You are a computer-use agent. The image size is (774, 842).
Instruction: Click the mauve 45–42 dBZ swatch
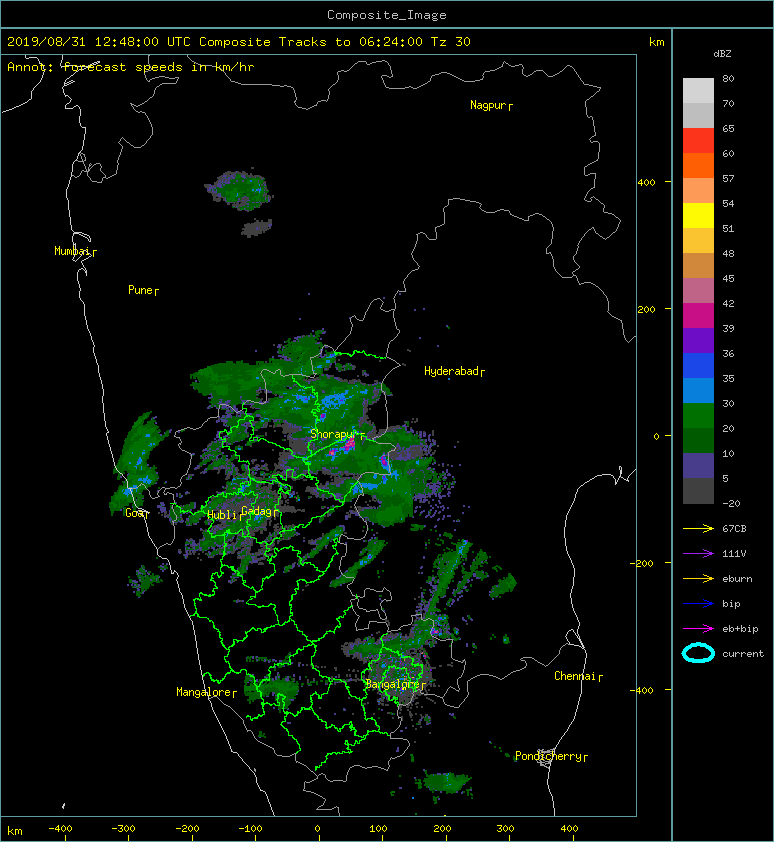click(698, 291)
